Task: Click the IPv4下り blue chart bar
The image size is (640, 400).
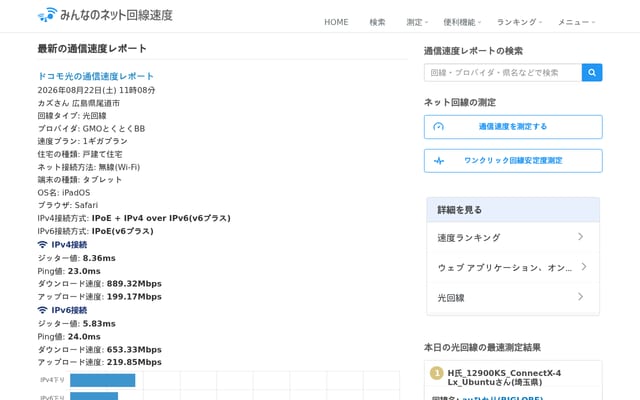Action: [102, 380]
